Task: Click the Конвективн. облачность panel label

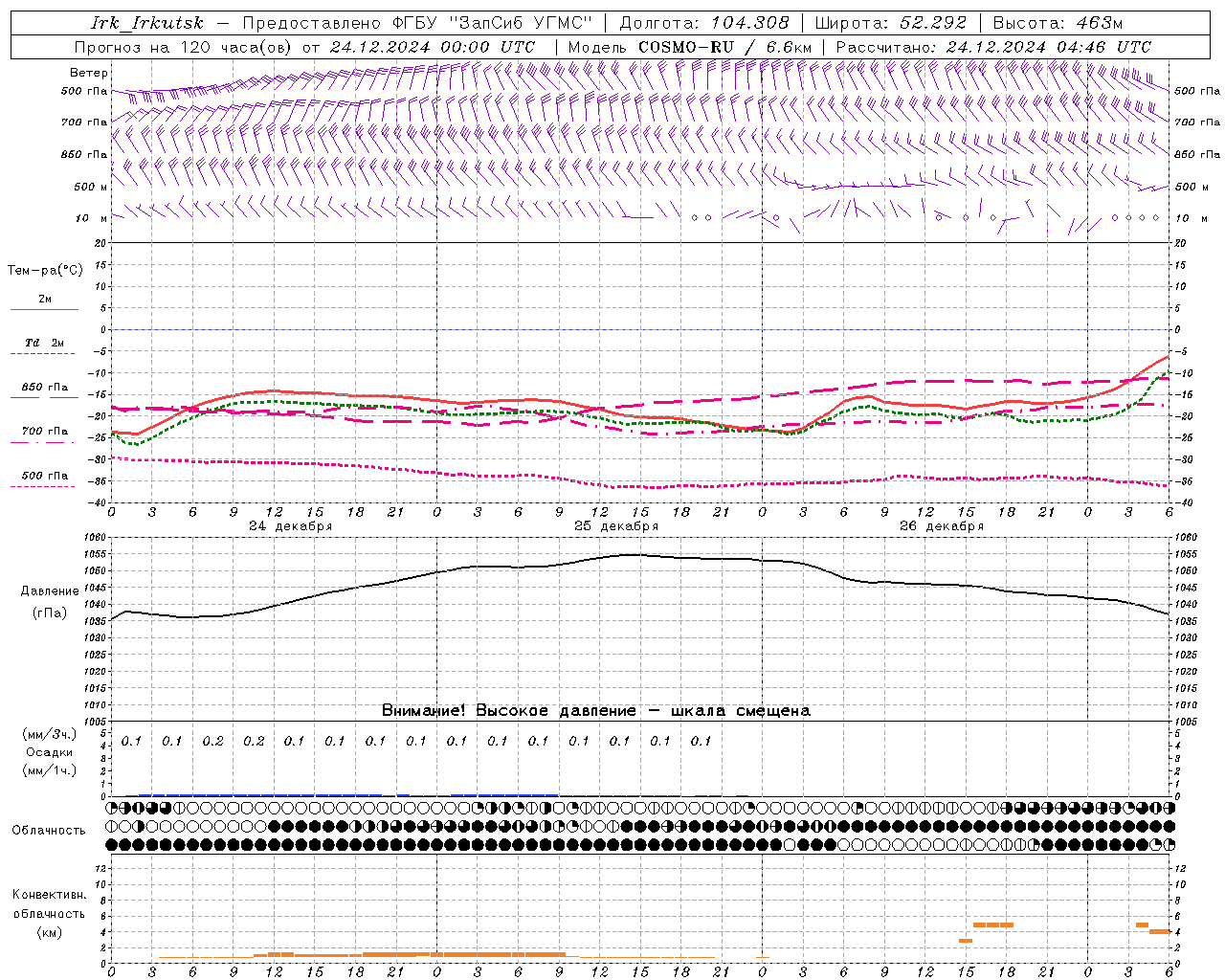Action: coord(49,904)
